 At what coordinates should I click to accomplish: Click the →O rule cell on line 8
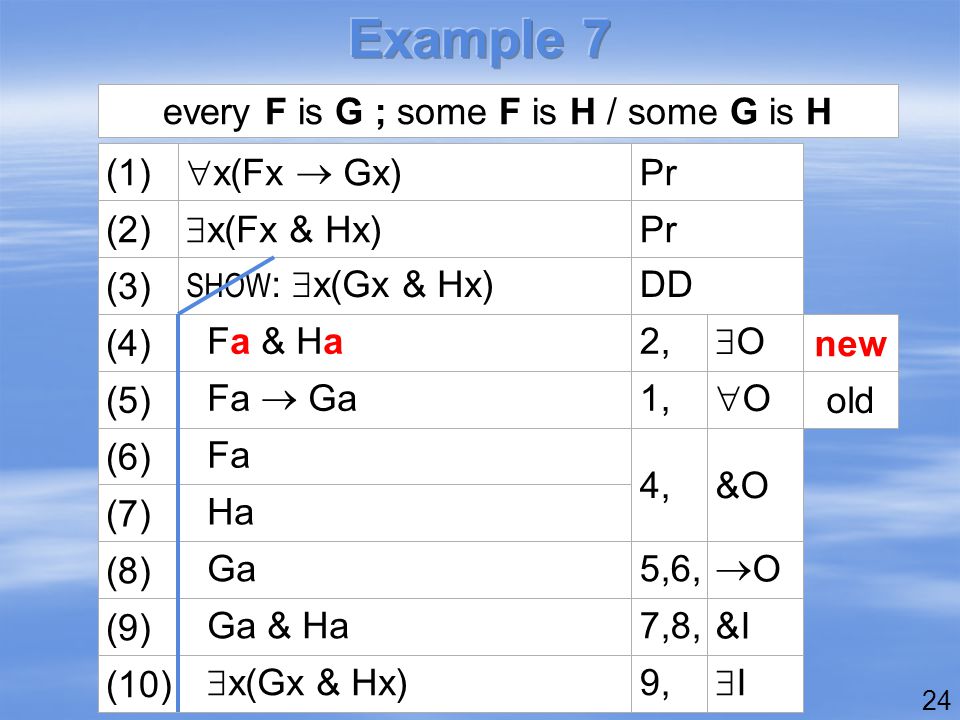click(755, 570)
